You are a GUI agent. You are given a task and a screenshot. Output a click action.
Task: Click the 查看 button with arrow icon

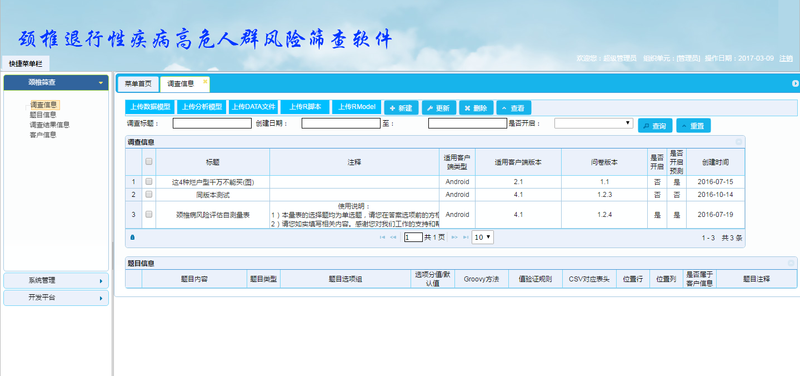tap(514, 108)
